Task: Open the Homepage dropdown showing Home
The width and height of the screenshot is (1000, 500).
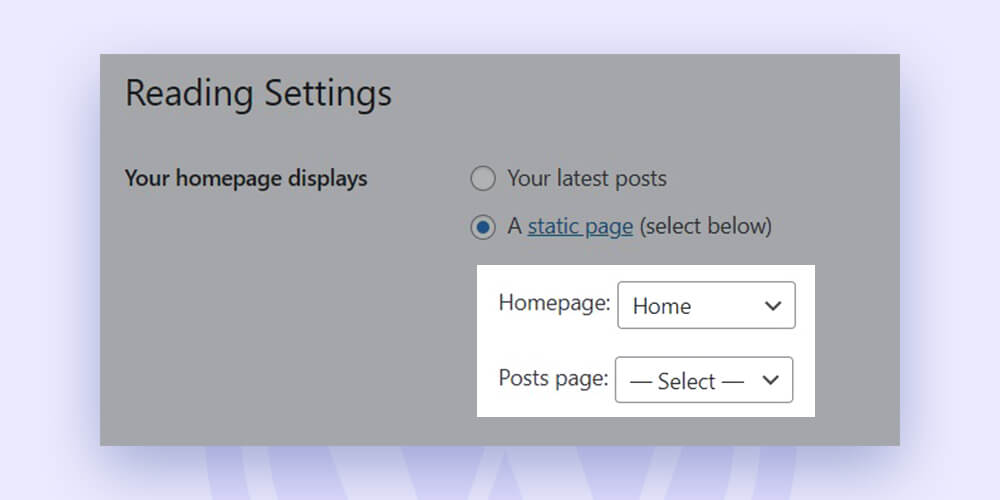Action: click(706, 305)
